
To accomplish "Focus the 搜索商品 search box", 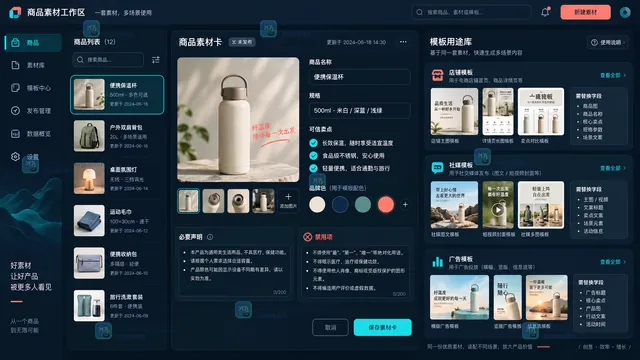I will tap(108, 60).
